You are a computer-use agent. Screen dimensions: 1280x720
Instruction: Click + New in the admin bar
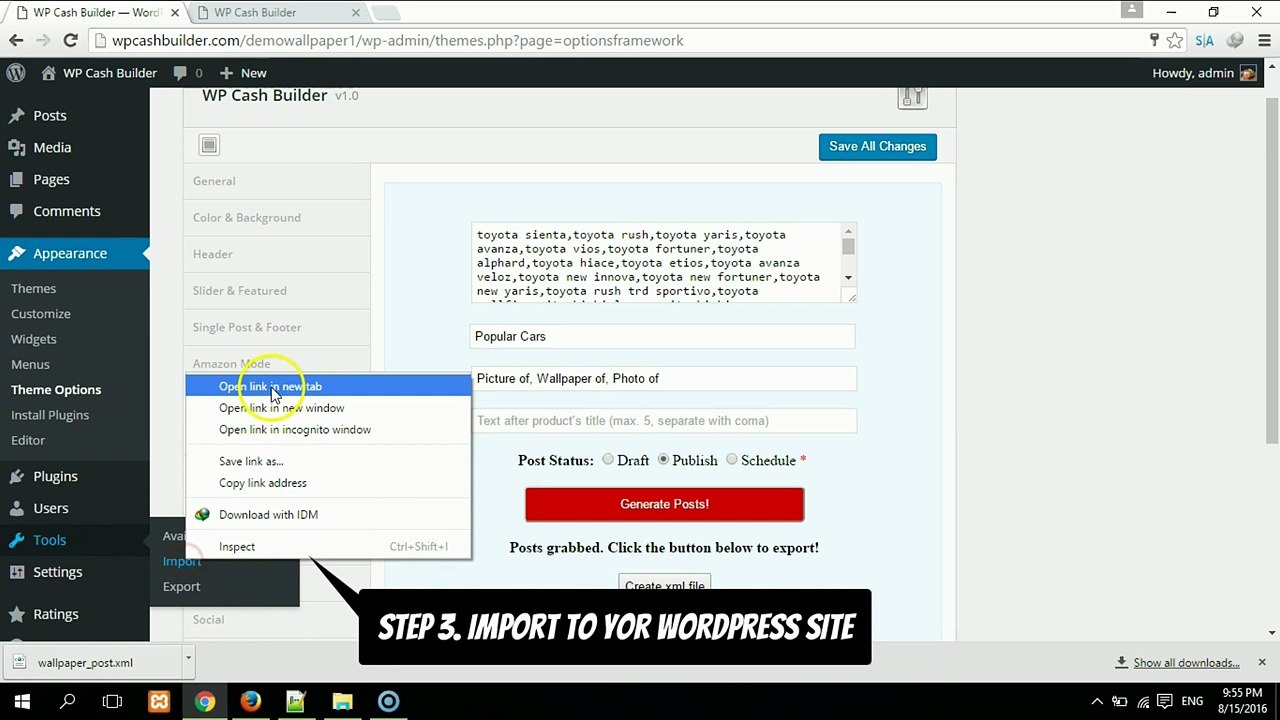243,73
